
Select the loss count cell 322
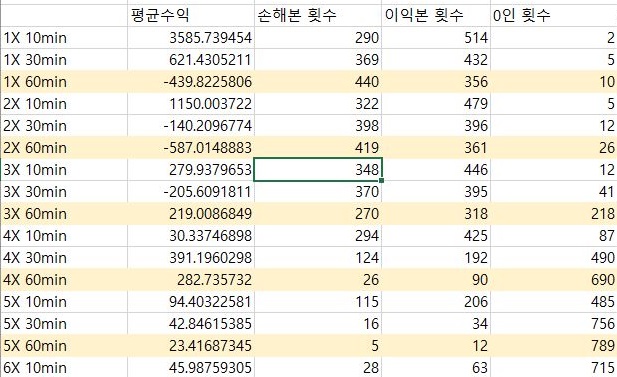tap(318, 104)
